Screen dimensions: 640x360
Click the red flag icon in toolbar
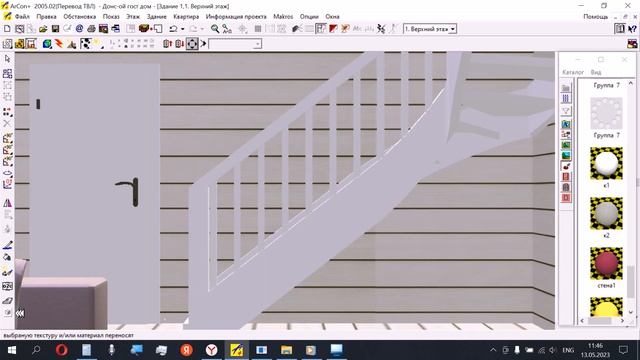click(x=333, y=29)
